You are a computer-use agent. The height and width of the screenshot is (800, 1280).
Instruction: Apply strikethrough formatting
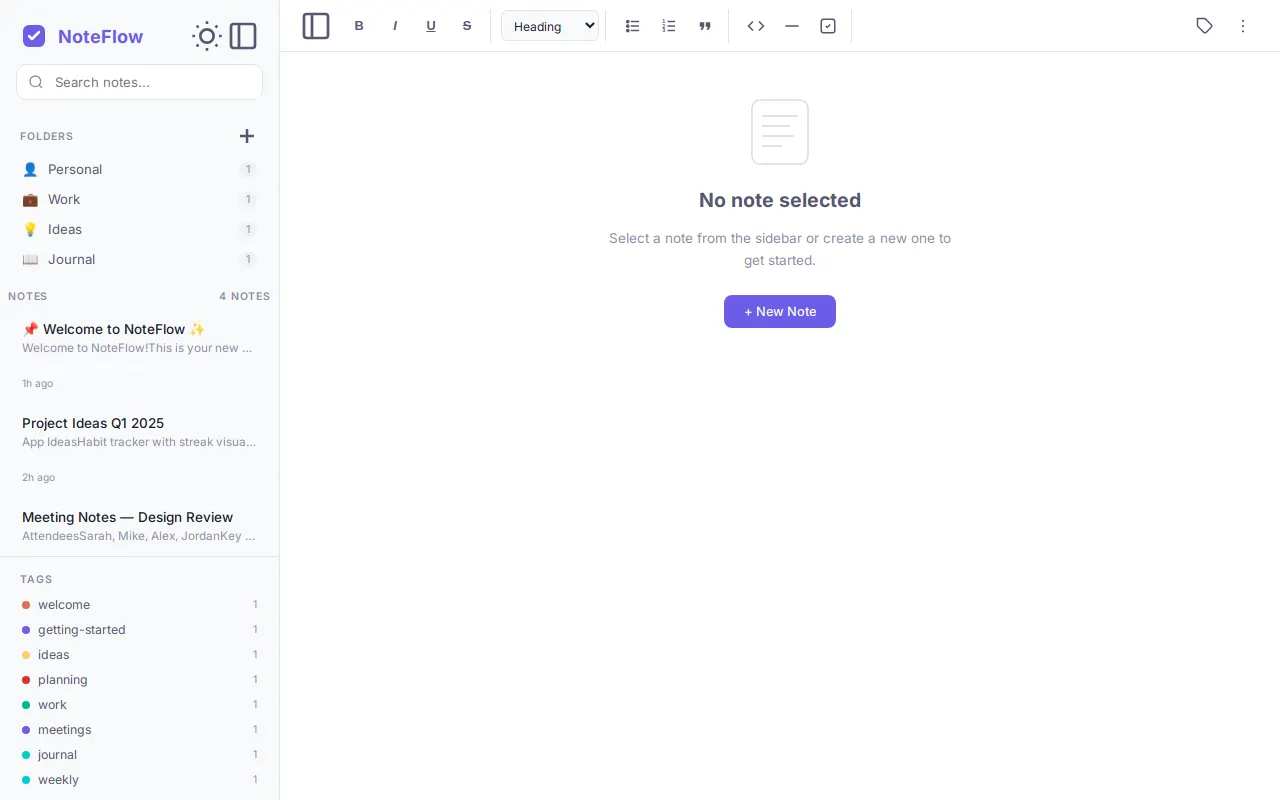(x=467, y=26)
